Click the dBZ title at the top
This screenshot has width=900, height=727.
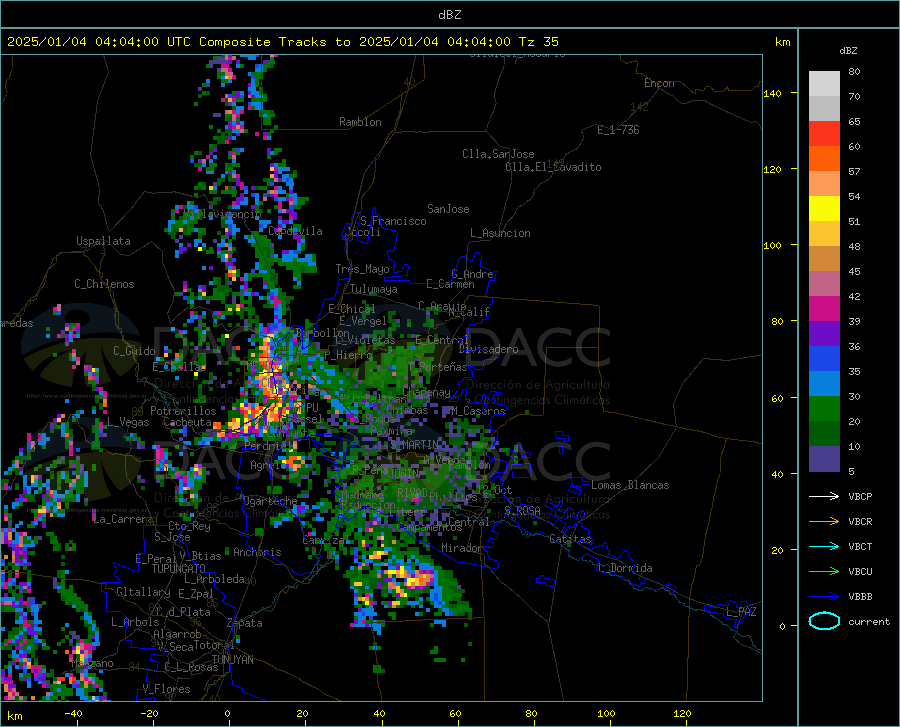pyautogui.click(x=449, y=15)
